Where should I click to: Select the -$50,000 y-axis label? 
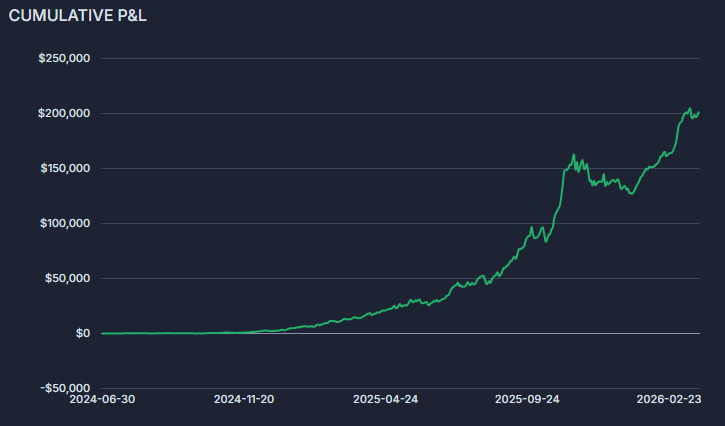tap(65, 388)
